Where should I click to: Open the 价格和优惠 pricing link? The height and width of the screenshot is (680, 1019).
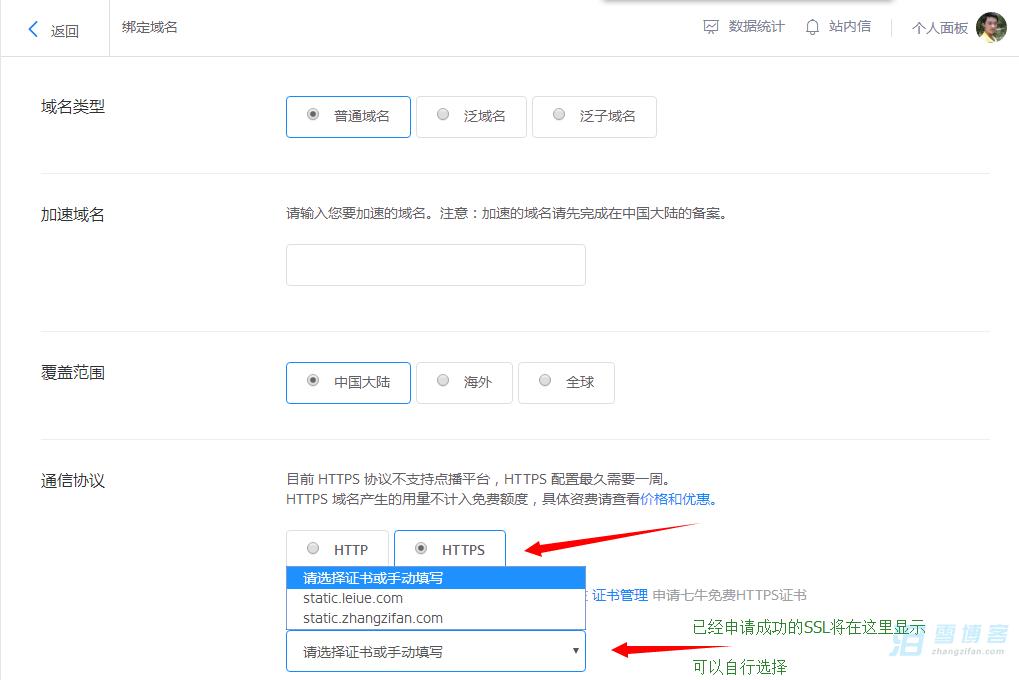[675, 499]
